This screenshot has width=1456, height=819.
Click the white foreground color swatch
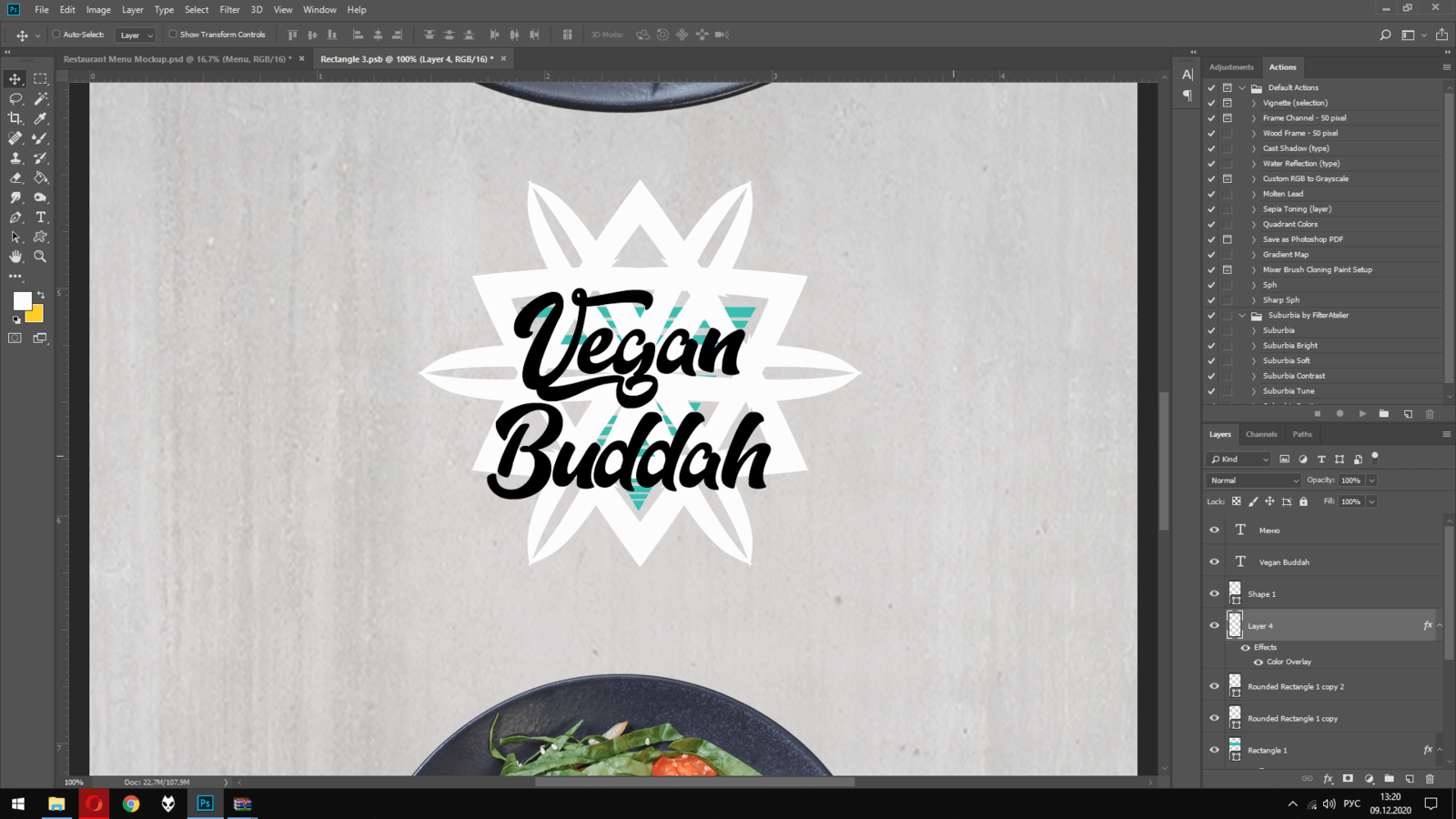tap(22, 299)
